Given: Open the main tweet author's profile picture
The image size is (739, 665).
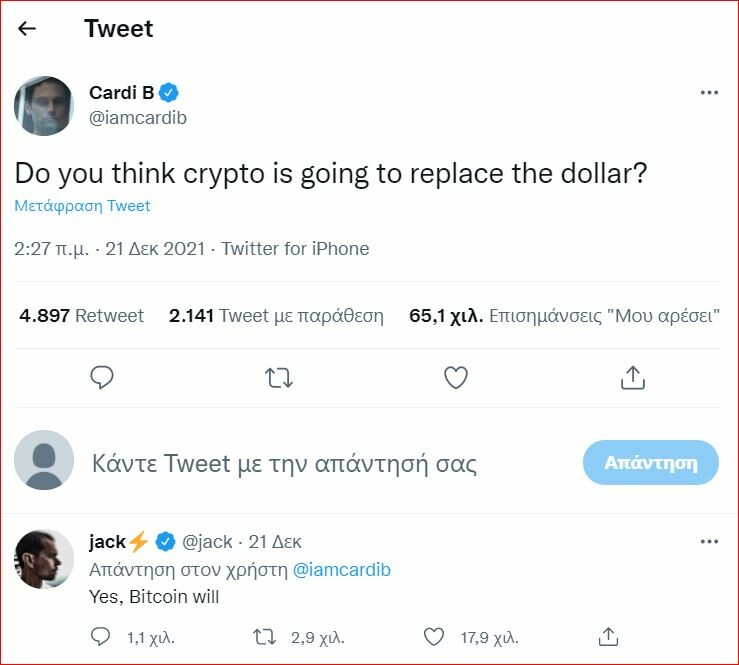Looking at the screenshot, I should click(44, 105).
